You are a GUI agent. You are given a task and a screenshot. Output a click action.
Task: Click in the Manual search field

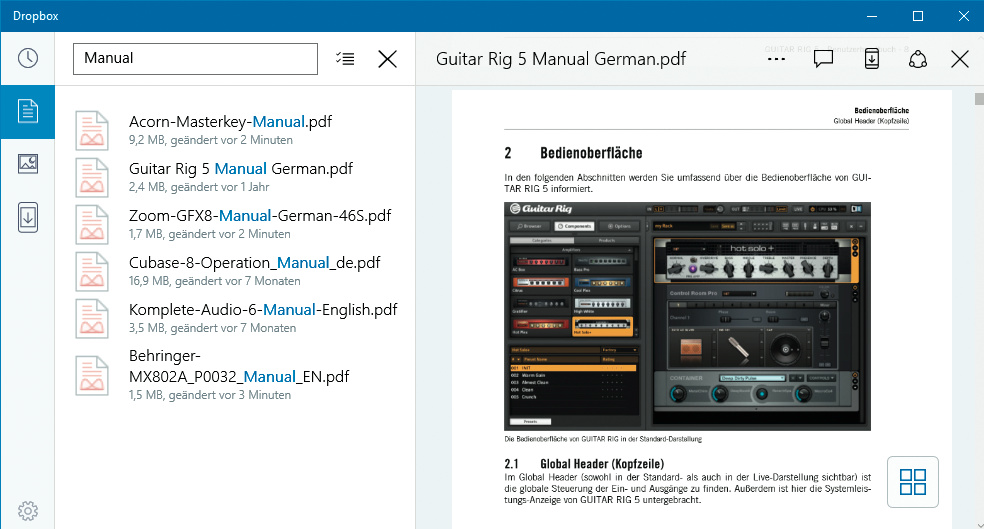[195, 59]
